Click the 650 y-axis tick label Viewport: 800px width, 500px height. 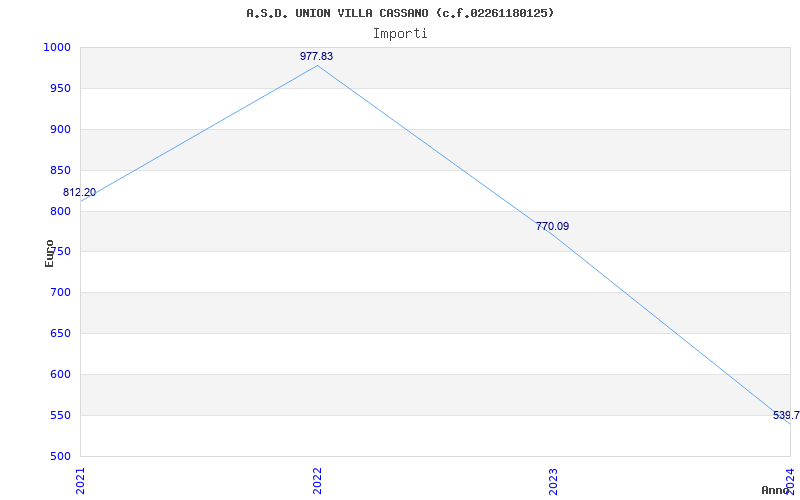pos(60,333)
